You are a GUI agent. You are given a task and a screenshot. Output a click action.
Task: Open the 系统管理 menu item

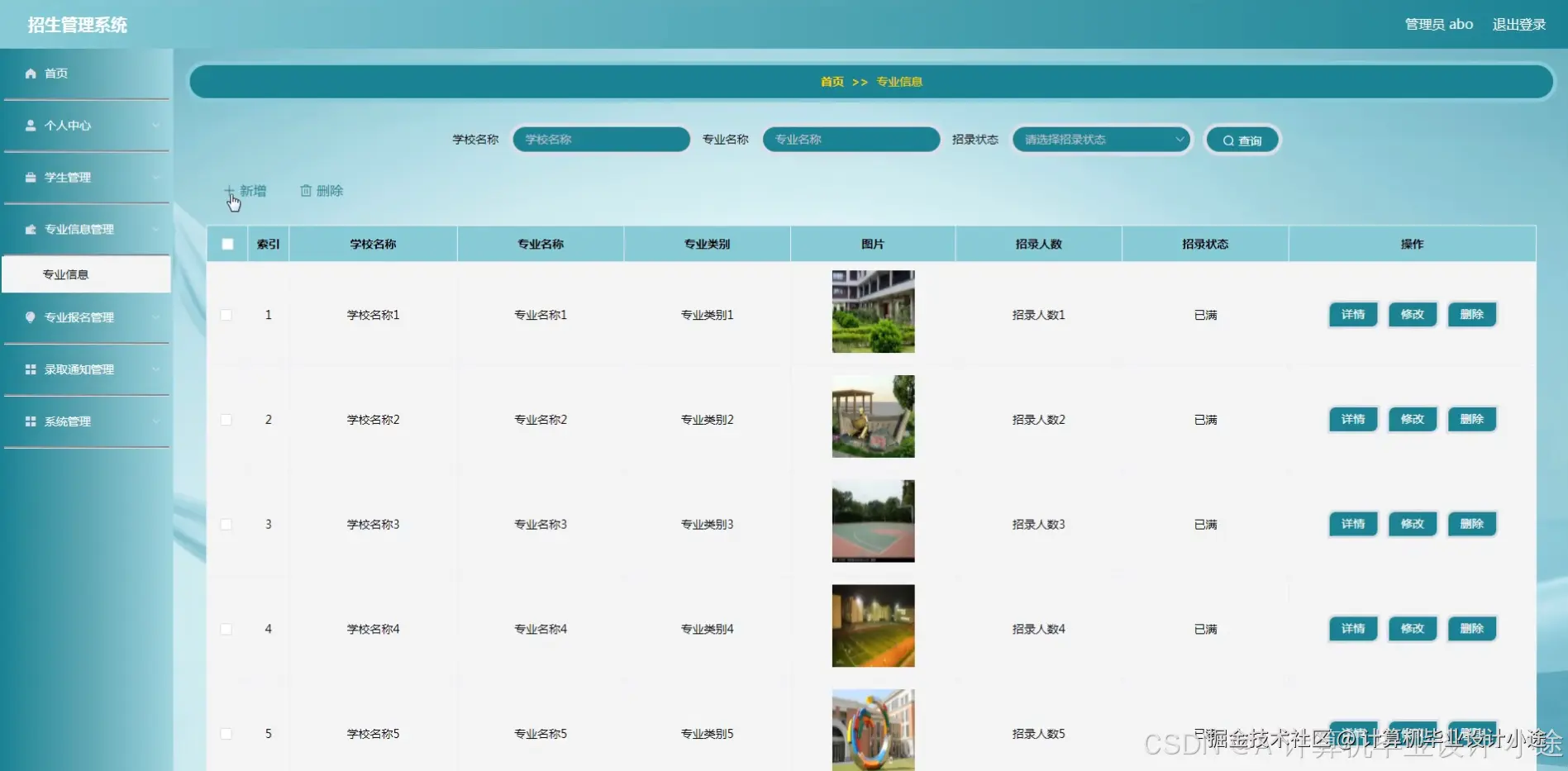click(86, 421)
